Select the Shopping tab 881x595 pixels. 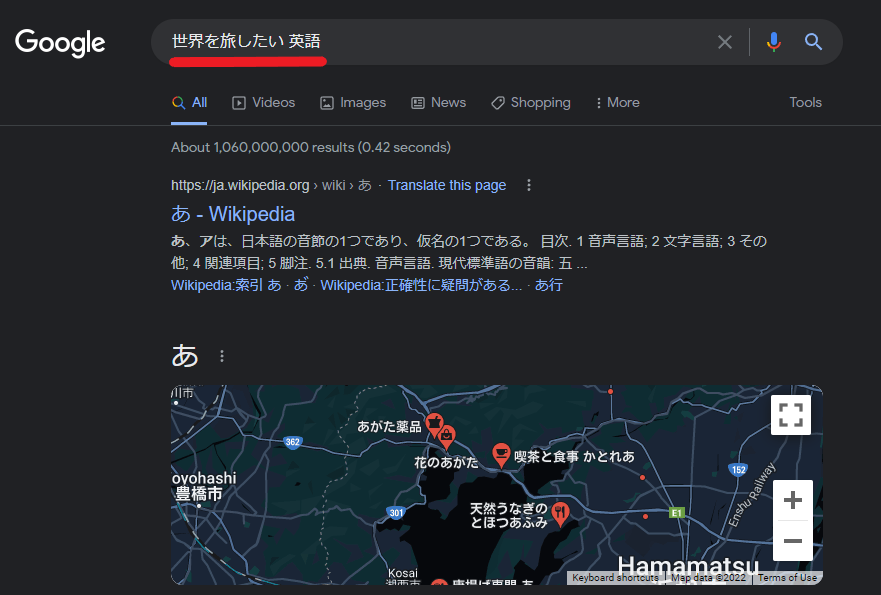point(530,102)
